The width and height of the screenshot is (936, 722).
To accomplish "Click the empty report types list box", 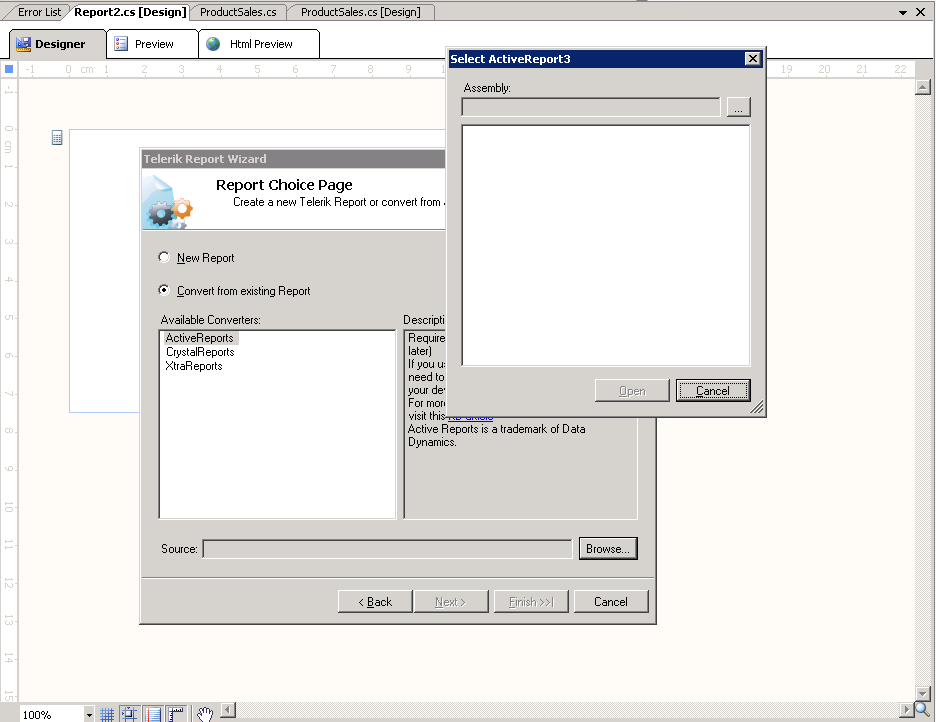I will [606, 246].
